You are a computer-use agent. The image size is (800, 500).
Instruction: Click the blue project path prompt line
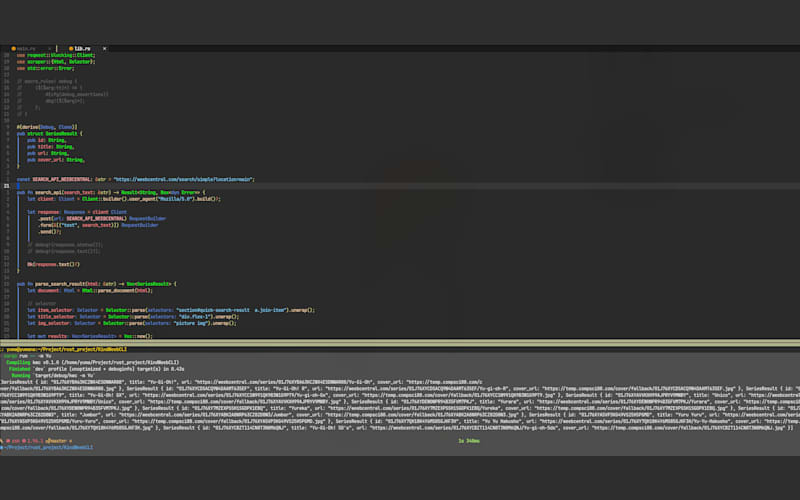tap(47, 447)
